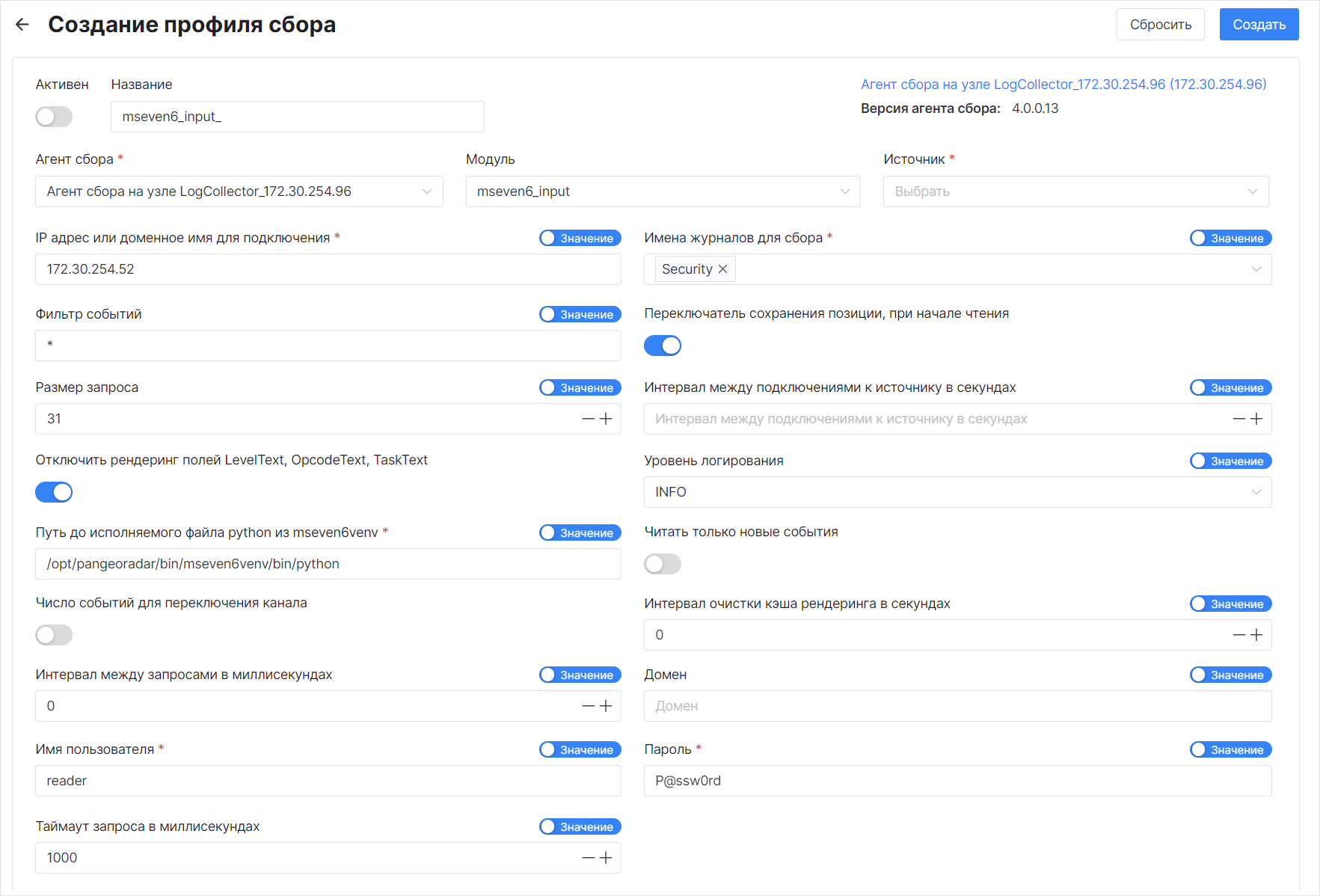
Task: Decrease interval between requests in milliseconds
Action: (589, 706)
